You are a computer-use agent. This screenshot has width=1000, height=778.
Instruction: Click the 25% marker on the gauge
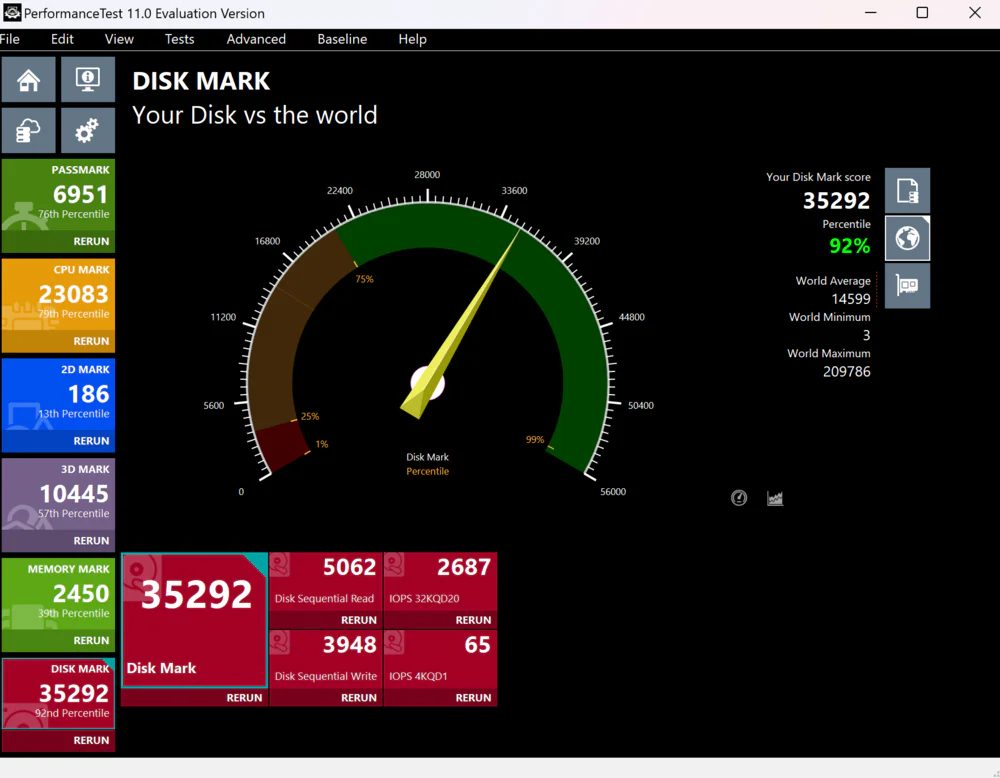pyautogui.click(x=310, y=416)
